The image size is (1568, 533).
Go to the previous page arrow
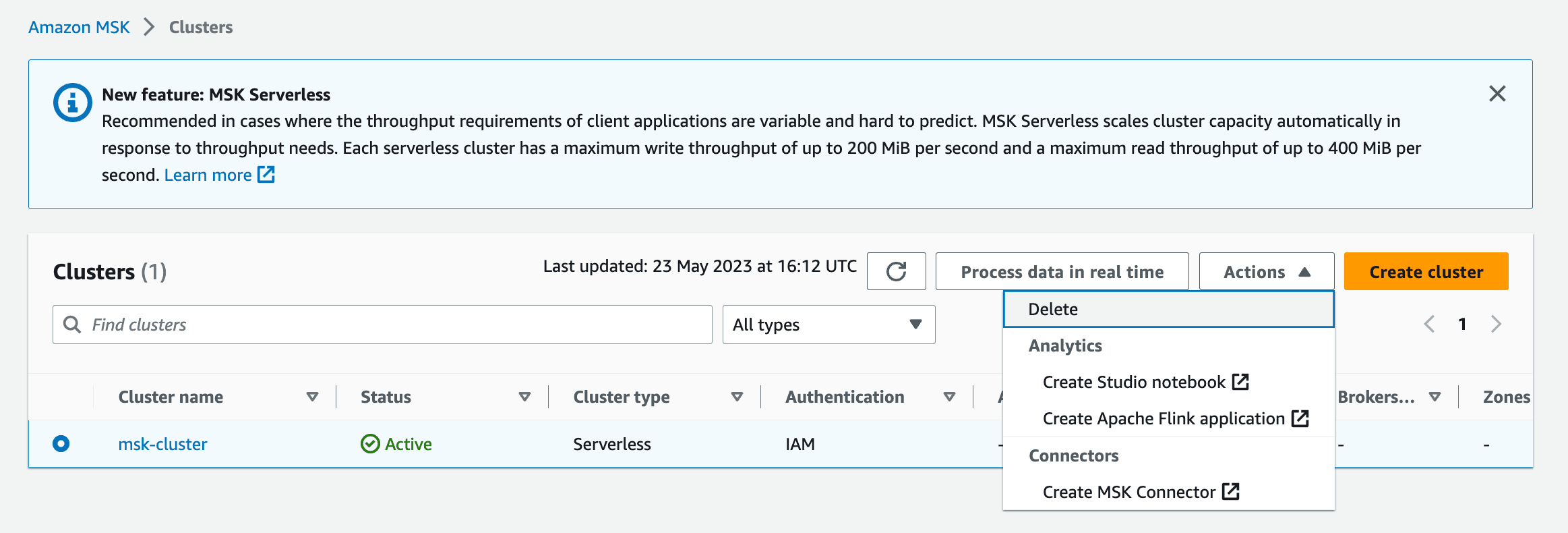[x=1429, y=324]
